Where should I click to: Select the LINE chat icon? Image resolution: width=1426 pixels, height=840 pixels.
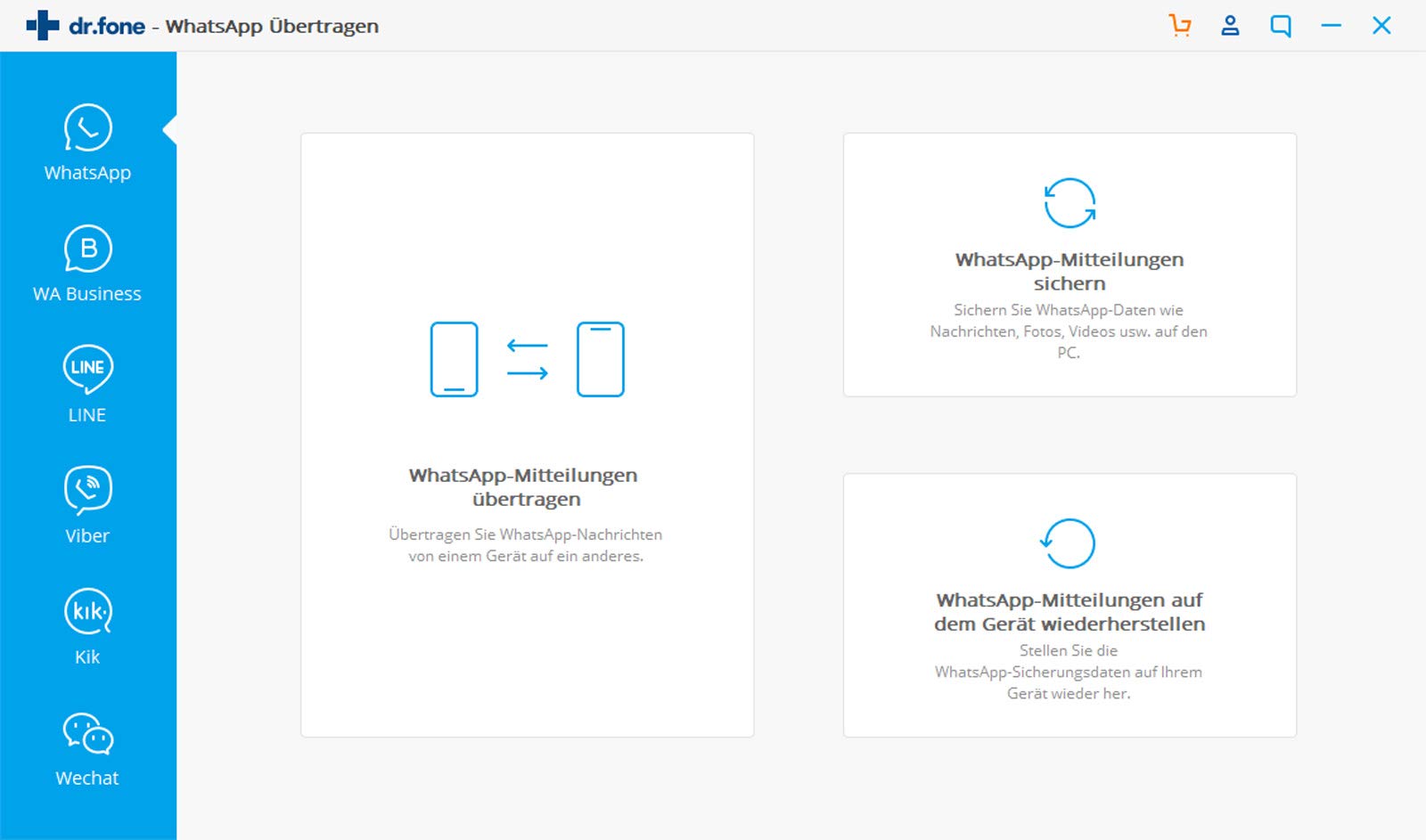(87, 370)
